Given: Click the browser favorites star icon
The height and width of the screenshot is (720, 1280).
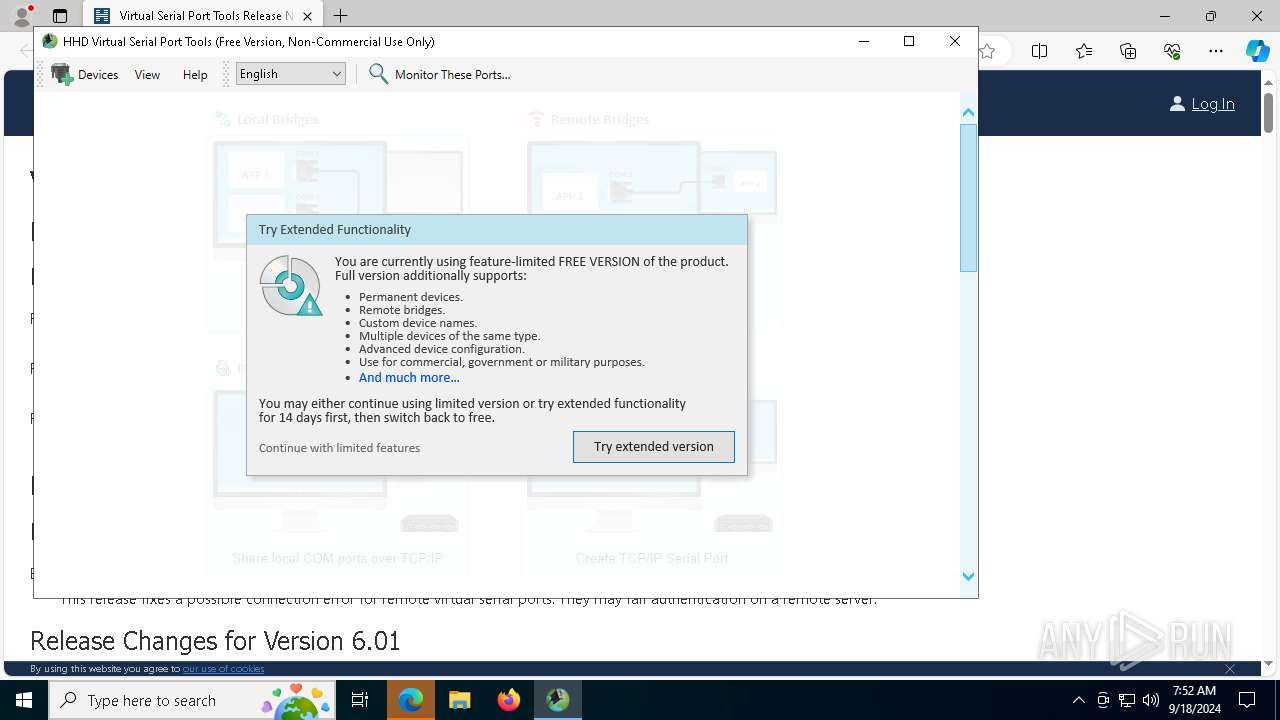Looking at the screenshot, I should (x=987, y=52).
